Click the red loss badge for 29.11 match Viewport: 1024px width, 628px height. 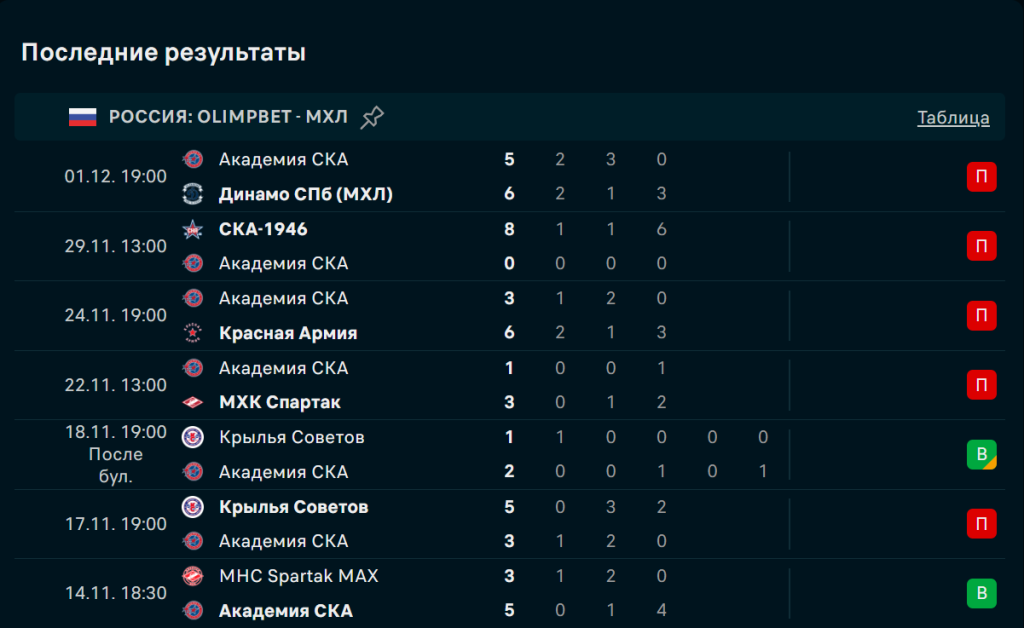(x=981, y=246)
